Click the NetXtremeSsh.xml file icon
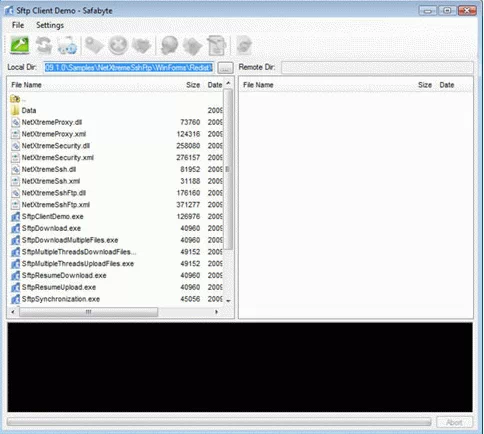The height and width of the screenshot is (434, 484). pyautogui.click(x=15, y=181)
